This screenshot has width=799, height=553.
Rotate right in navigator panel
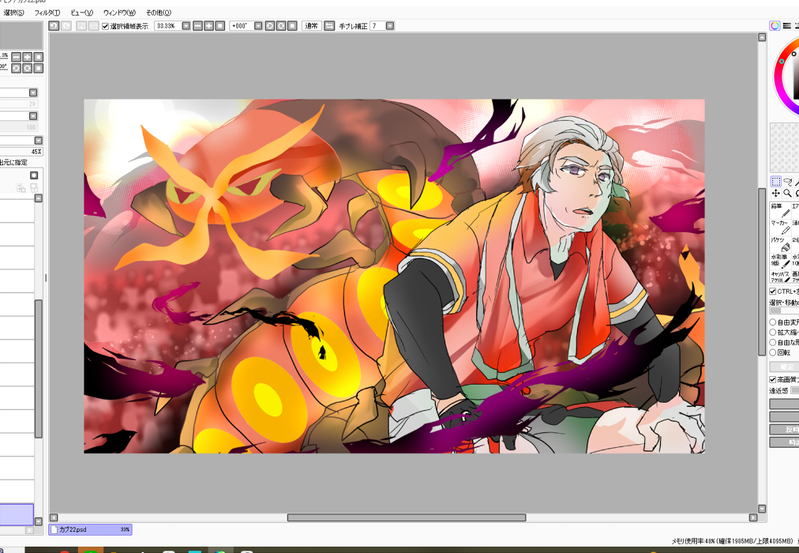27,68
